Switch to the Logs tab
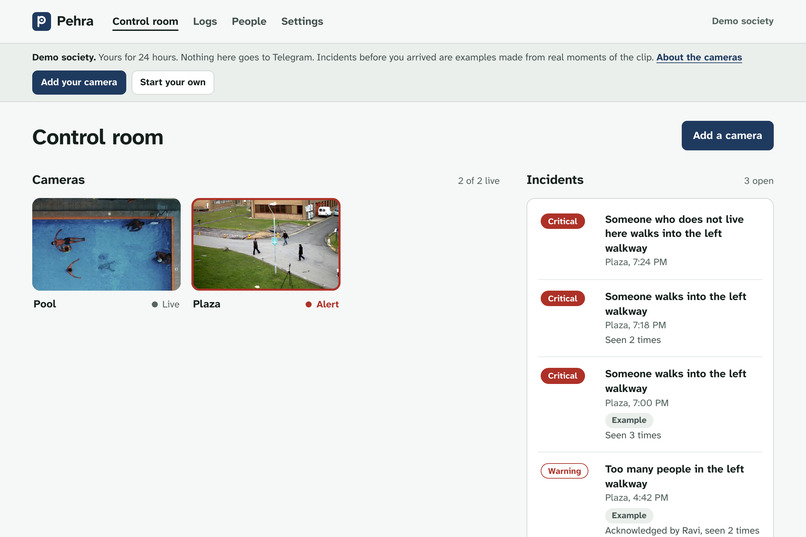The image size is (806, 537). pyautogui.click(x=205, y=22)
